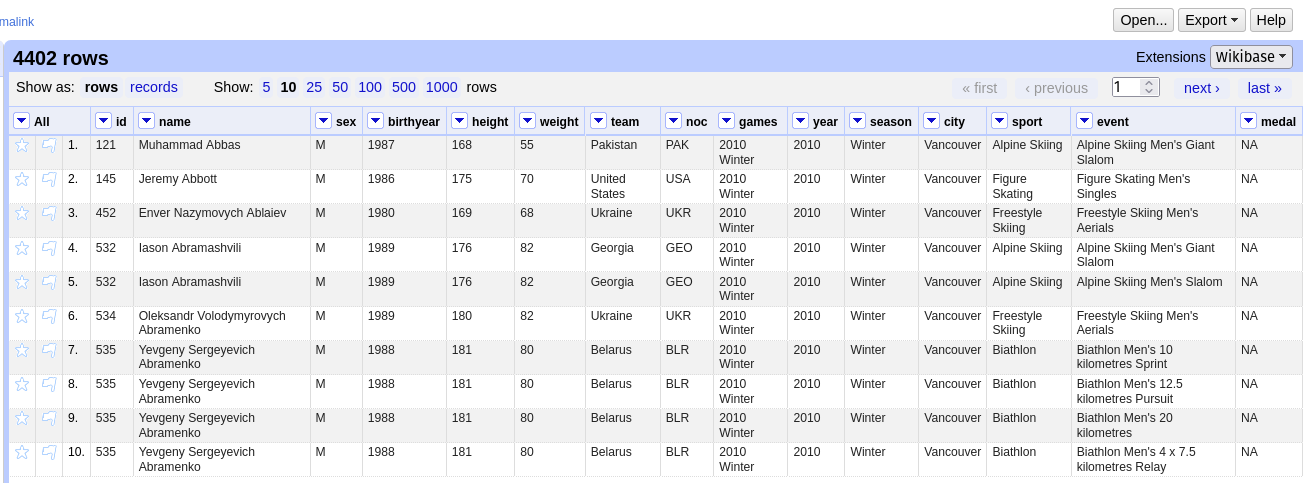Show 50 rows per page
1303x483 pixels.
pyautogui.click(x=340, y=87)
